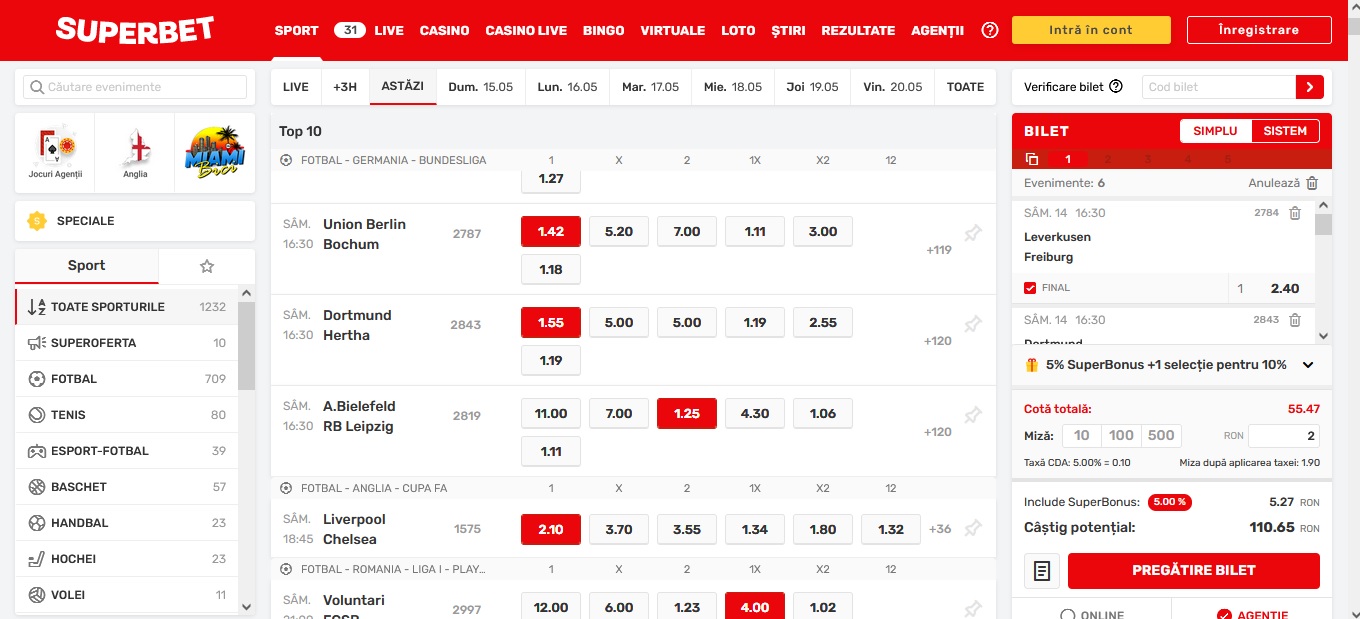1360x619 pixels.
Task: Click the copy ticket icon in bilet tabs
Action: coord(1032,159)
